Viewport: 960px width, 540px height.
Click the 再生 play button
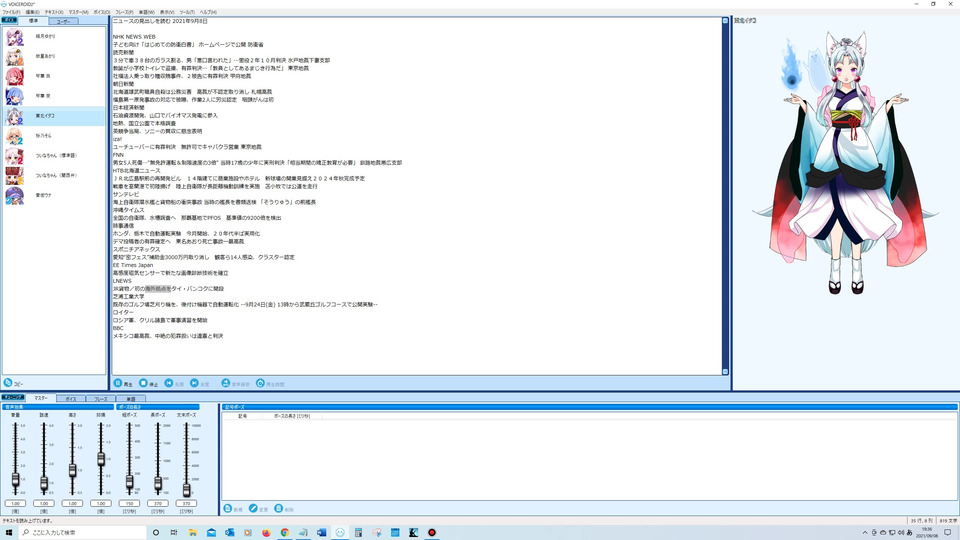tap(123, 383)
